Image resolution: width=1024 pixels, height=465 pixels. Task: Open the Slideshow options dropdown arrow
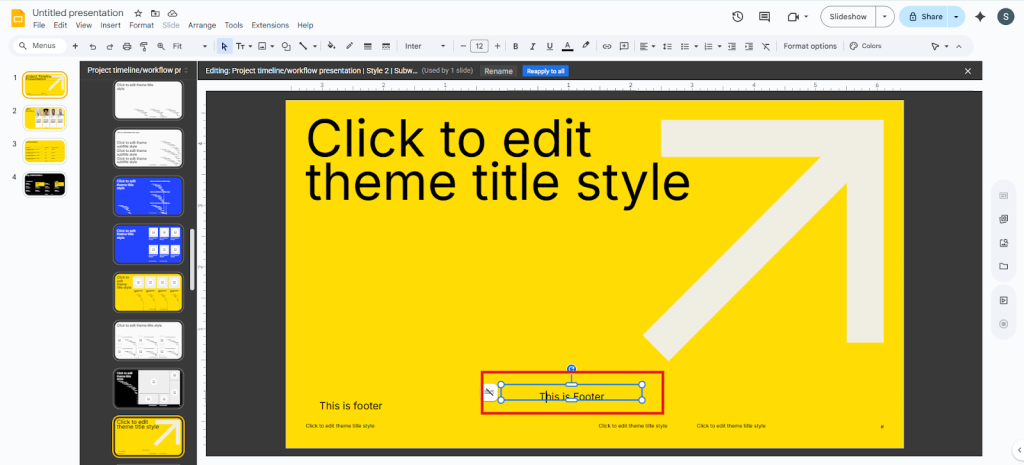pyautogui.click(x=884, y=17)
